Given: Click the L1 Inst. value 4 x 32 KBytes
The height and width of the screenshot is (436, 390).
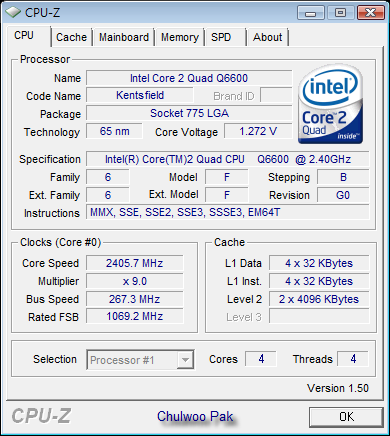Looking at the screenshot, I should (319, 281).
